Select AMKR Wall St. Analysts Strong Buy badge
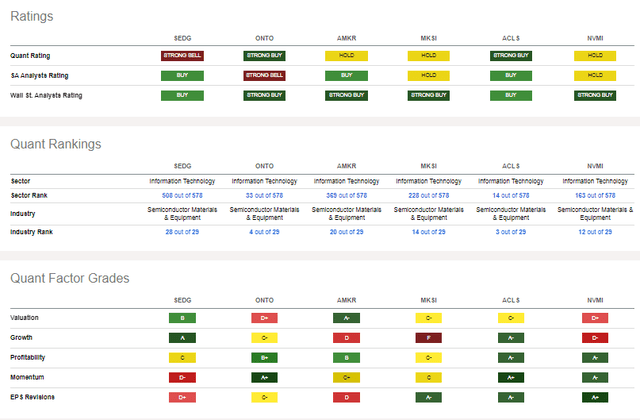Viewport: 640px width, 420px height. tap(347, 96)
